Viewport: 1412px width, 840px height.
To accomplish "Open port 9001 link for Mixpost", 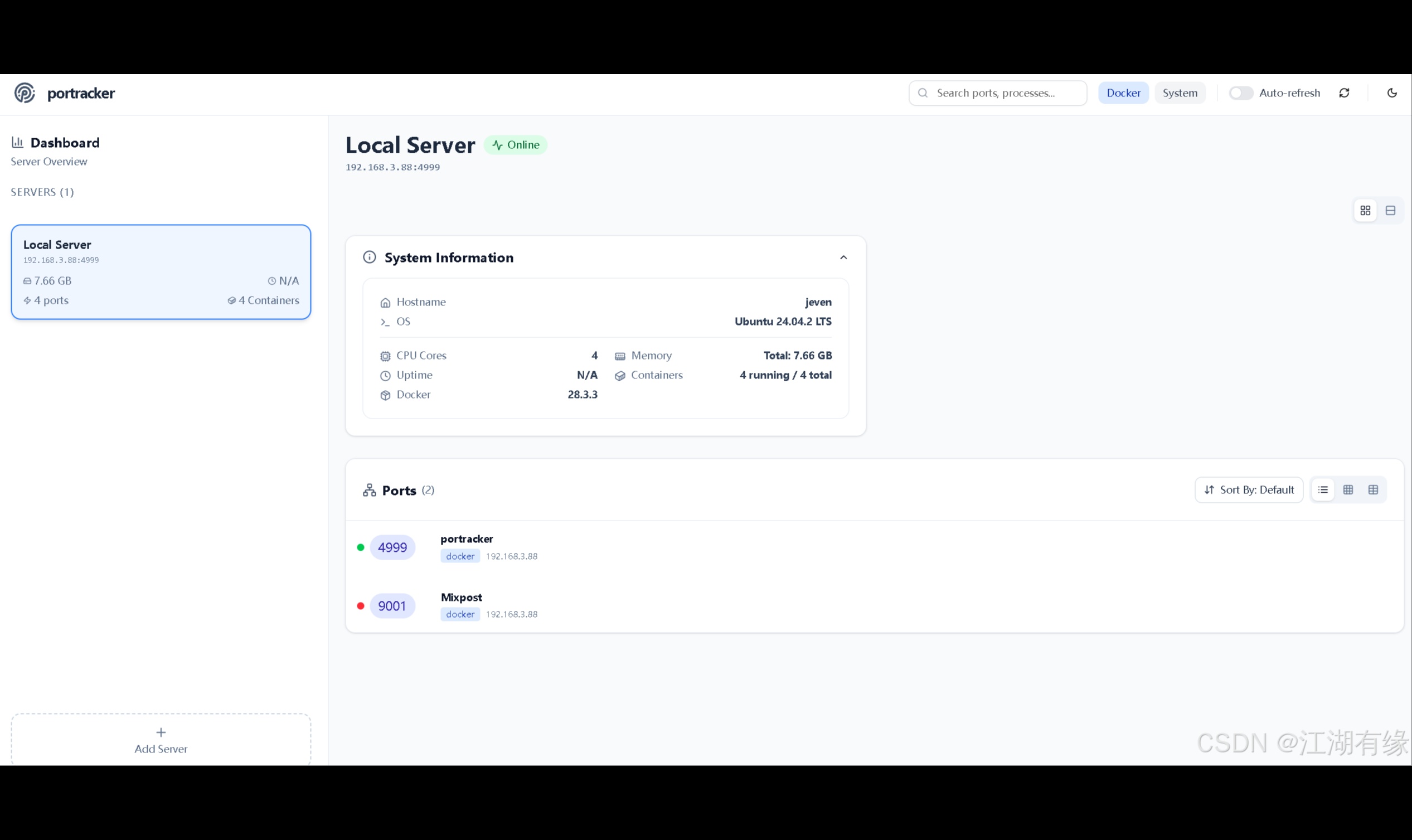I will point(392,606).
